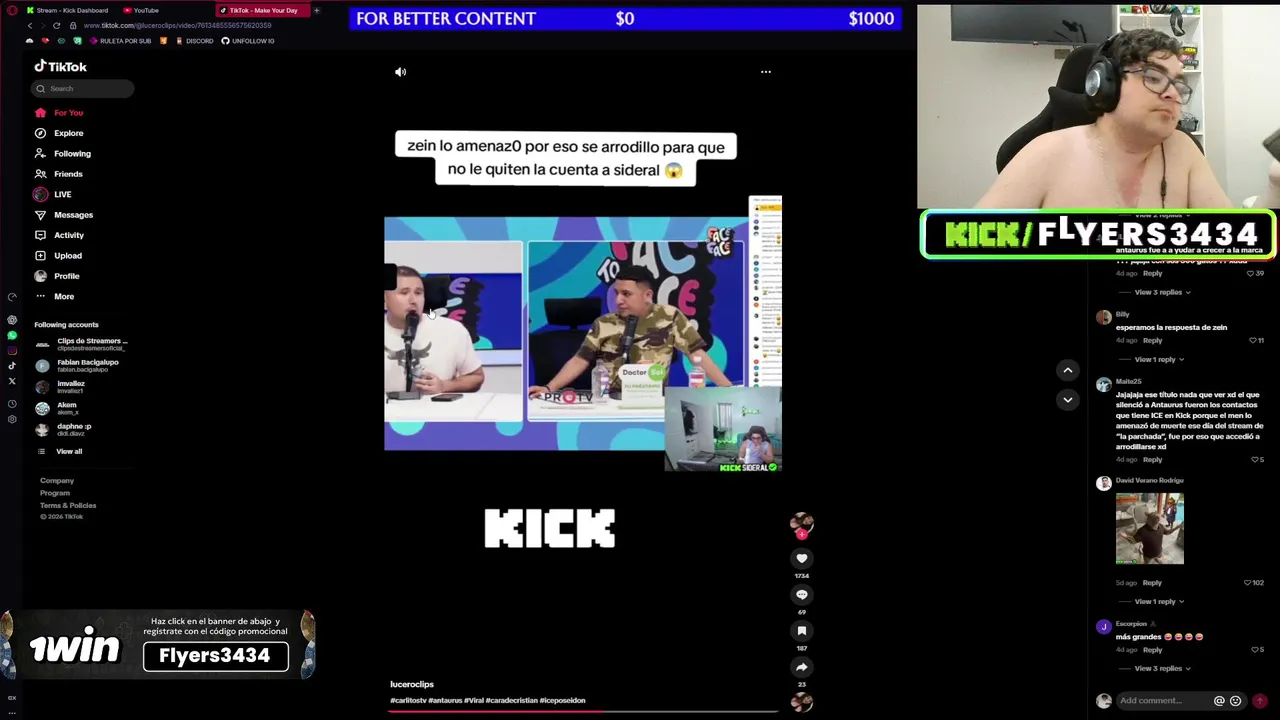Open Fabian Bacigalupo followed account
Screen dimensions: 1280x720
click(78, 365)
